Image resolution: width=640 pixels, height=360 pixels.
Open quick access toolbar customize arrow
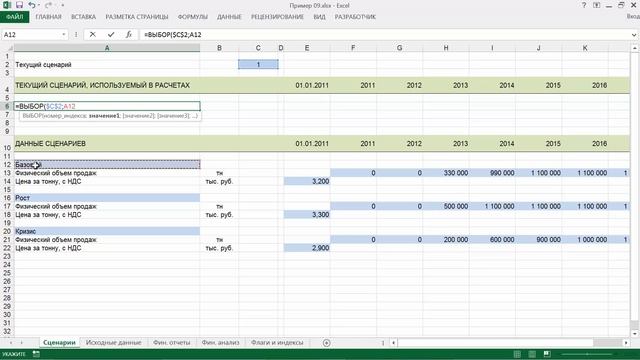pos(62,5)
